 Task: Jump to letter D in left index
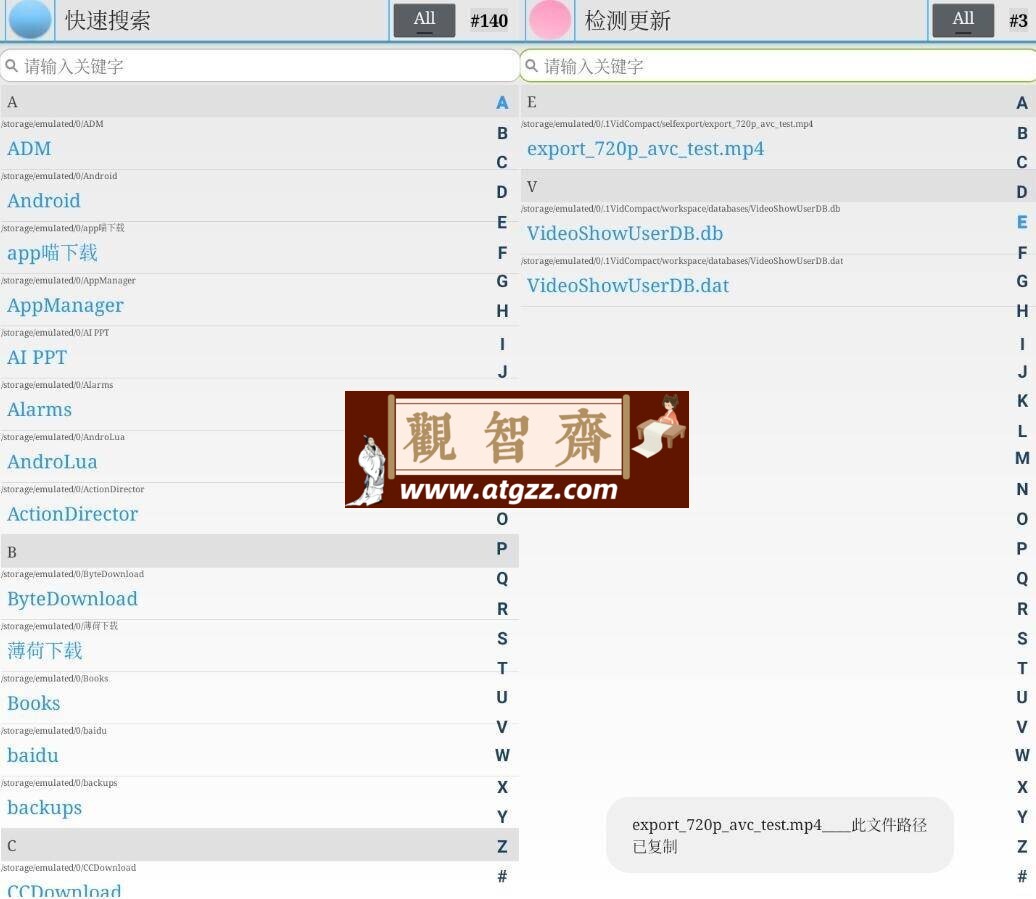(x=502, y=192)
